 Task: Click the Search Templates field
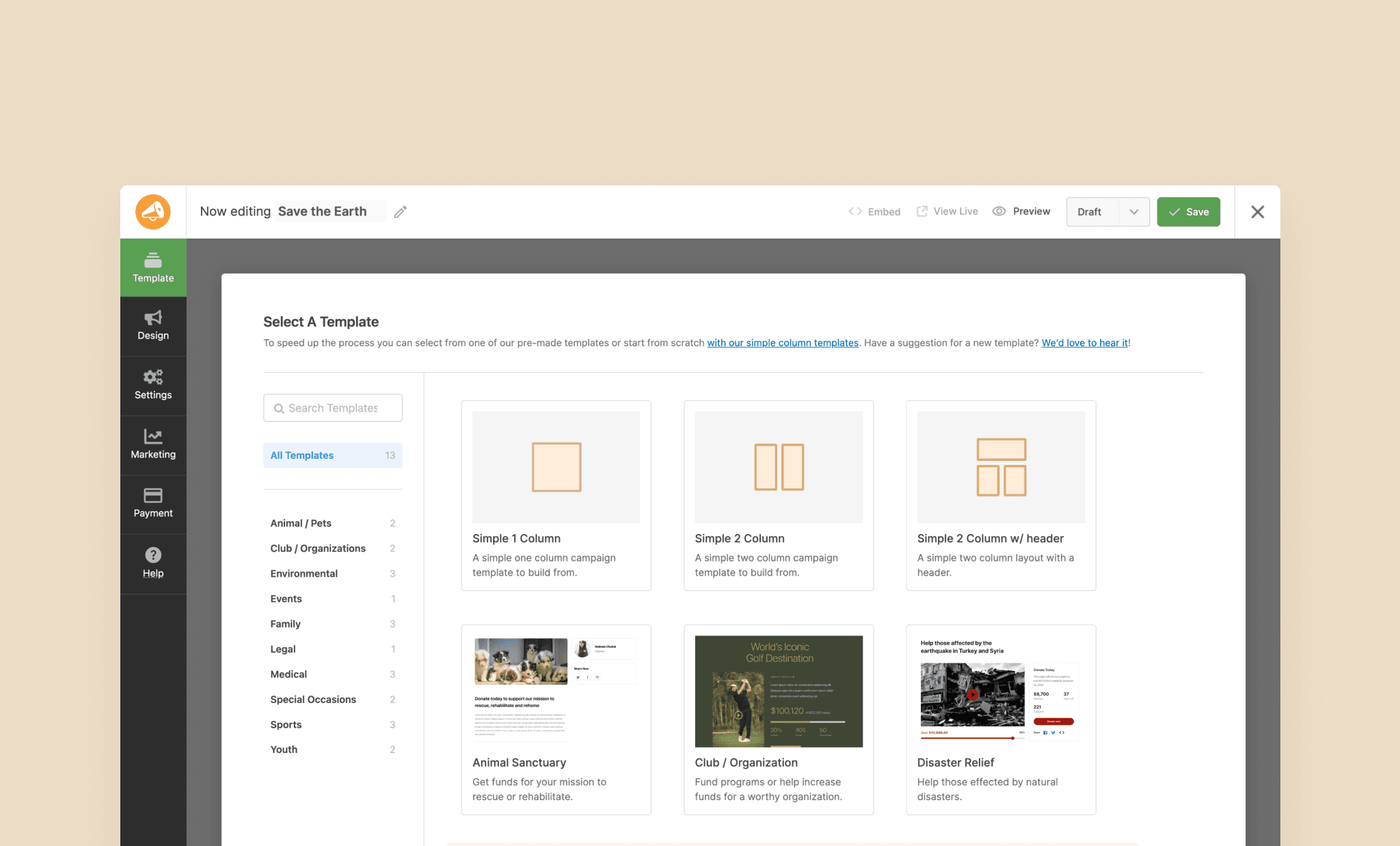[333, 408]
